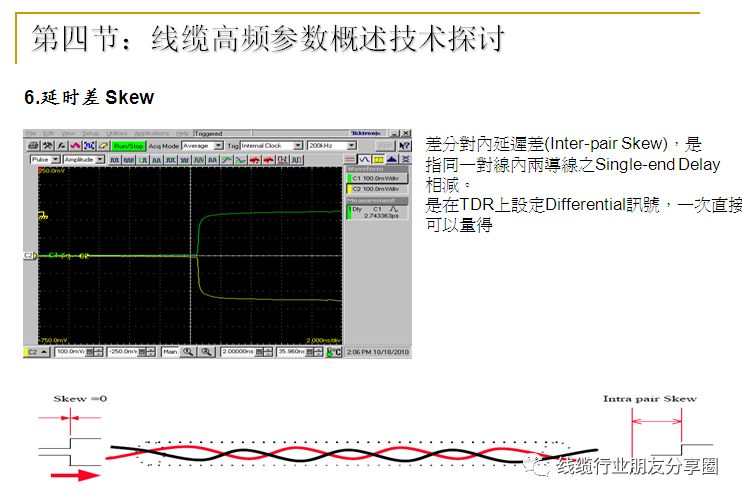Viewport: 742px width, 498px height.
Task: Open the setup tools wrench icon
Action: [46, 146]
